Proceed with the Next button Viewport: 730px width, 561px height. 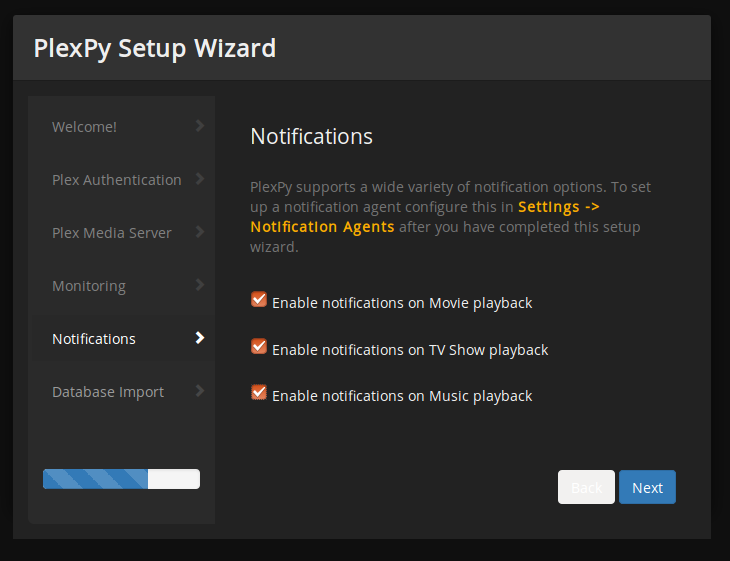point(647,487)
